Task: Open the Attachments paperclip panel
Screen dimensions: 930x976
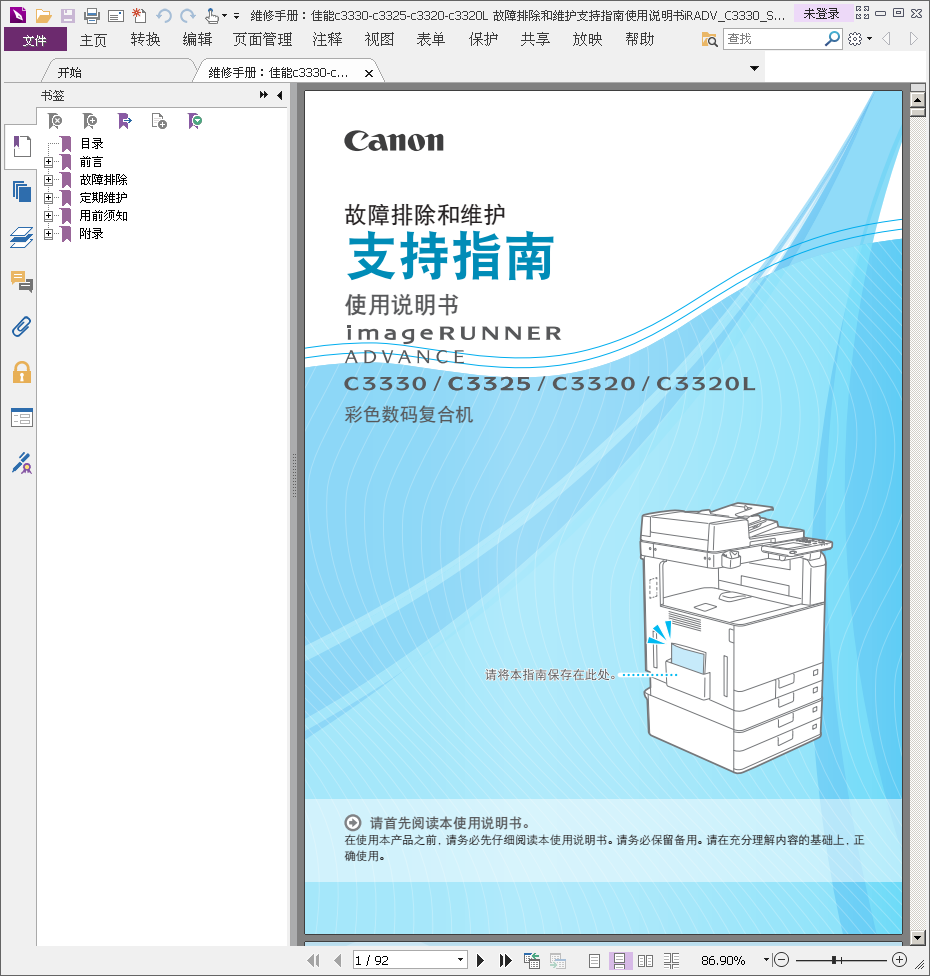Action: (22, 327)
